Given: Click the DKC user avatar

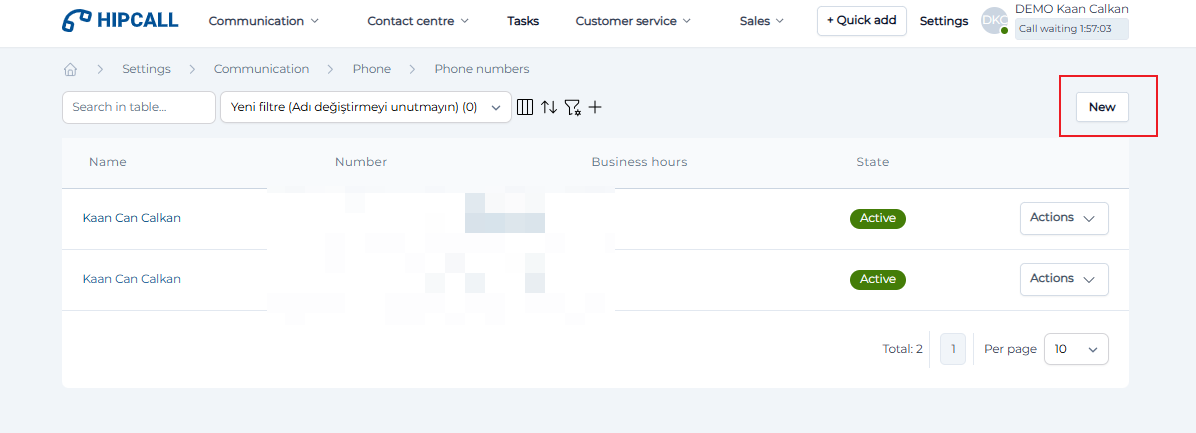Looking at the screenshot, I should pos(994,21).
